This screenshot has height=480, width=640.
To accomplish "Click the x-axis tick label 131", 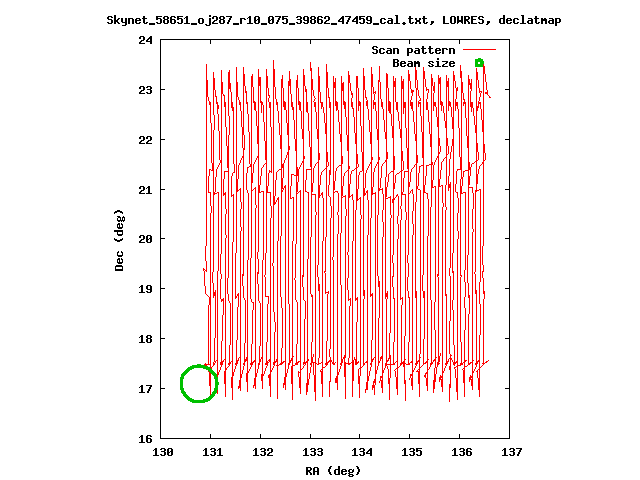I will click(213, 452).
